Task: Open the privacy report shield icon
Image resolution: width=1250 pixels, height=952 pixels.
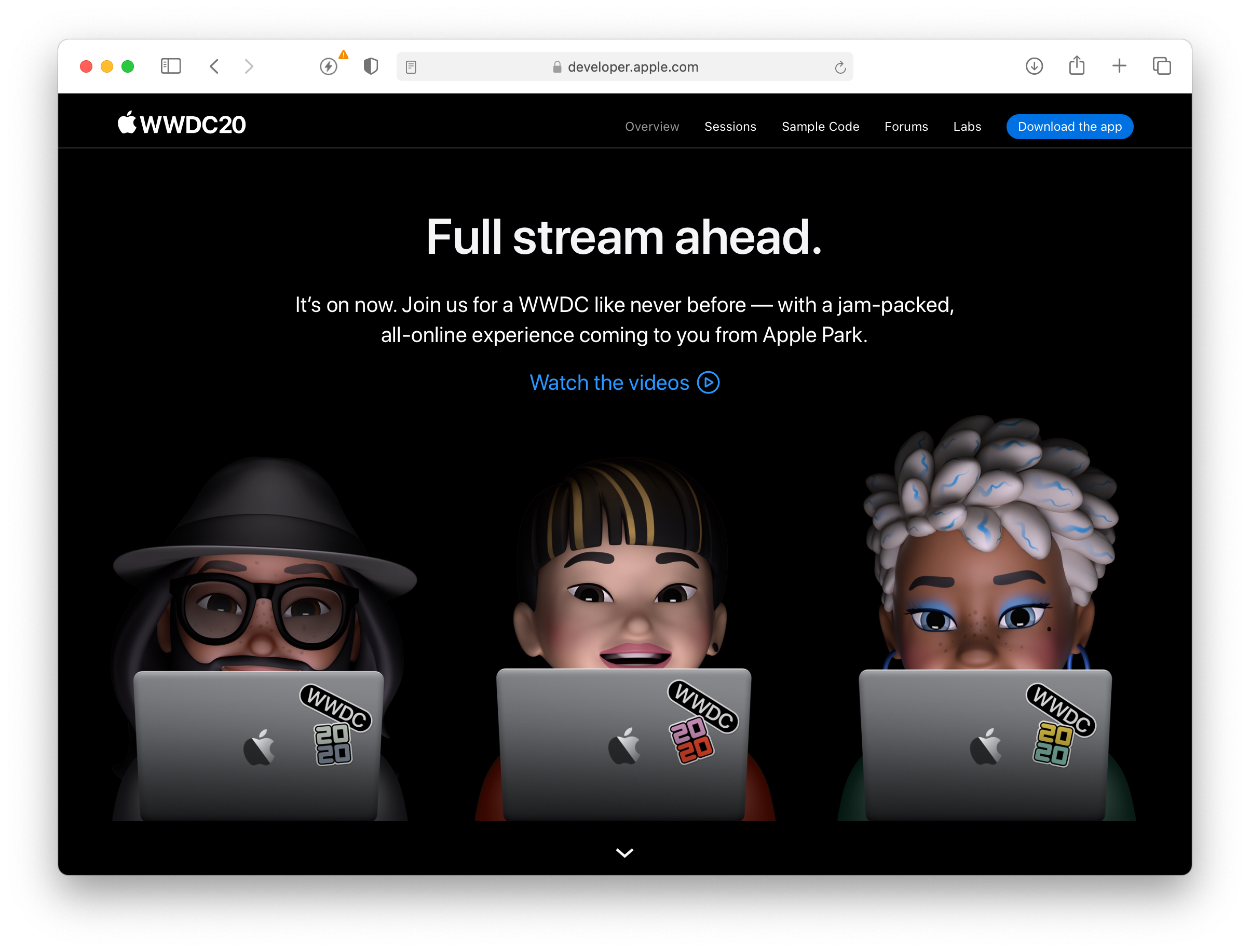Action: [371, 66]
